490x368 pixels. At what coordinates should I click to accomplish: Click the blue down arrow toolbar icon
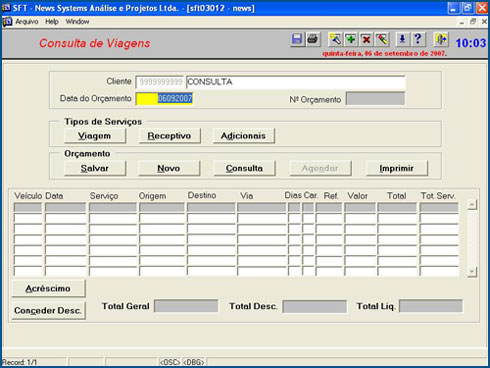click(x=402, y=39)
